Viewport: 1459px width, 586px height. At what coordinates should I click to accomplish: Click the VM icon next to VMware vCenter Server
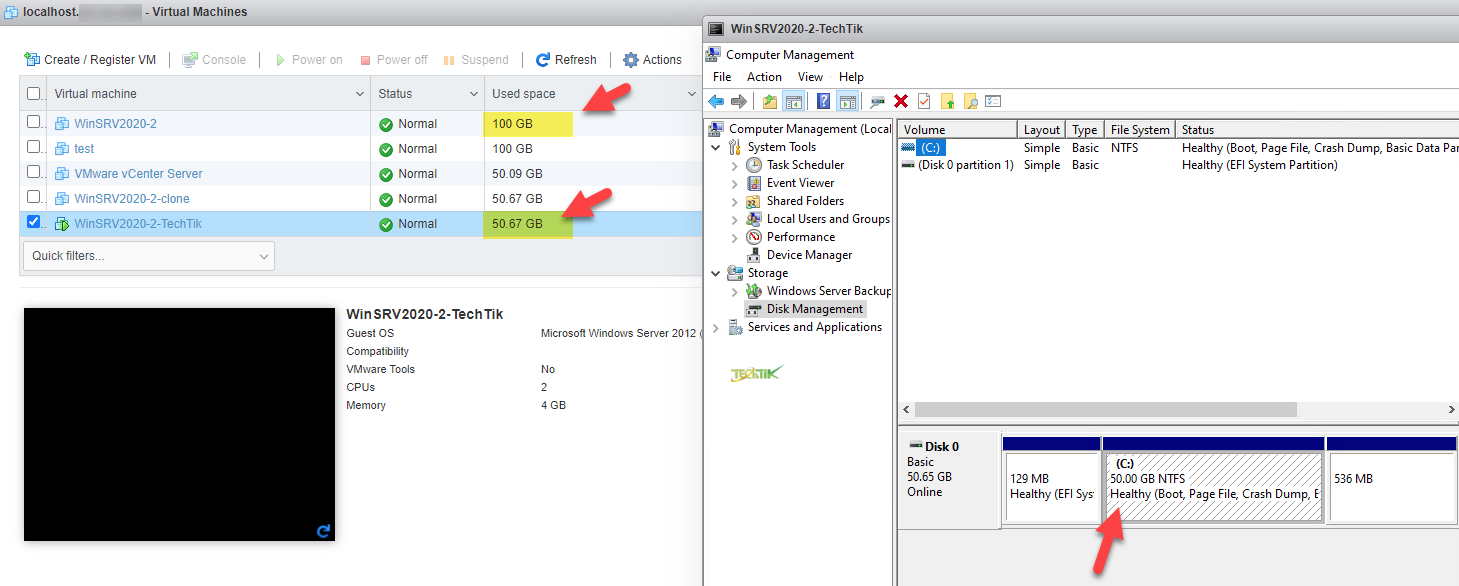click(62, 174)
